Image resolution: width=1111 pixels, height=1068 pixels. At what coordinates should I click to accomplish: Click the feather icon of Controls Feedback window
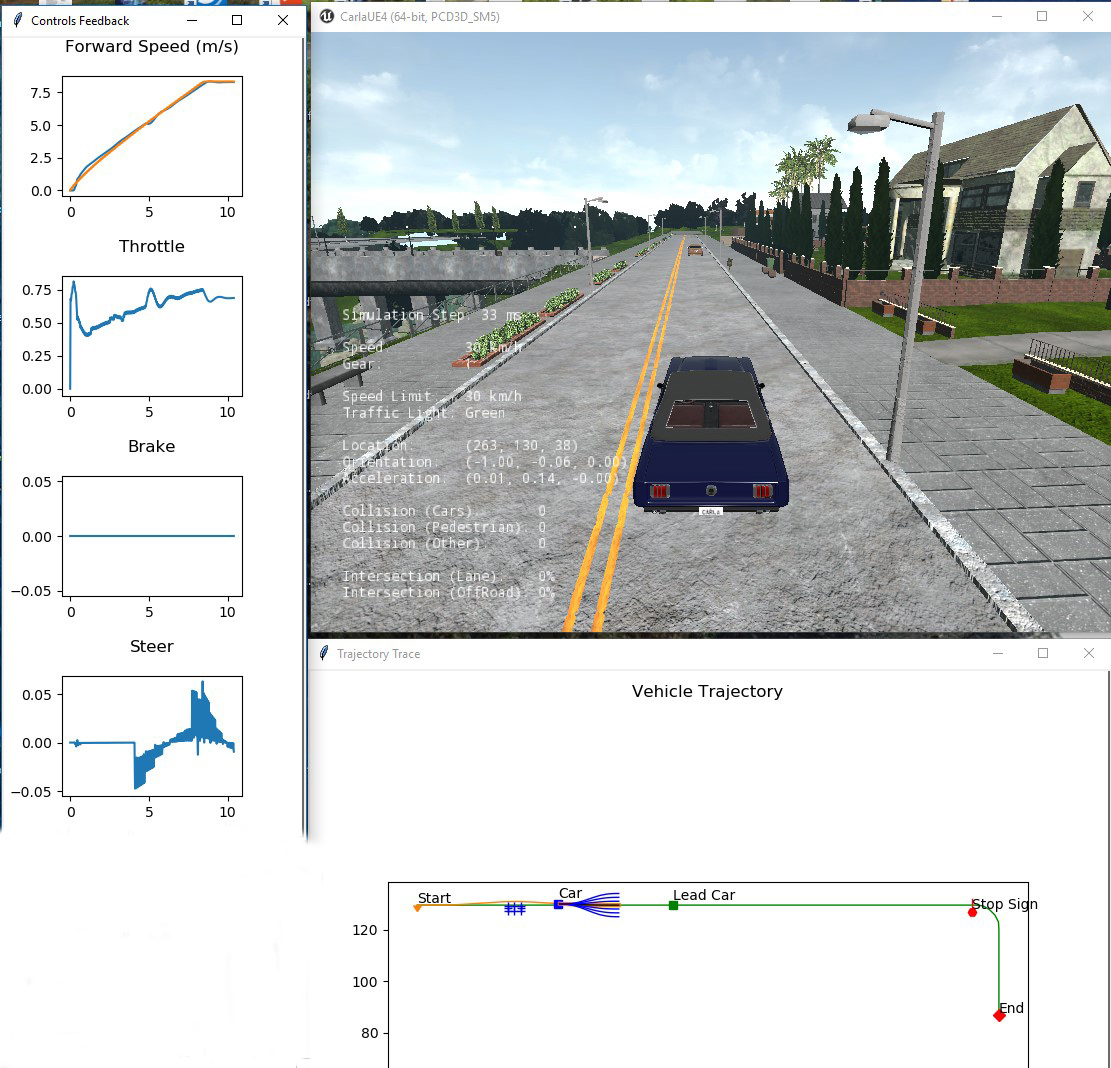point(17,20)
